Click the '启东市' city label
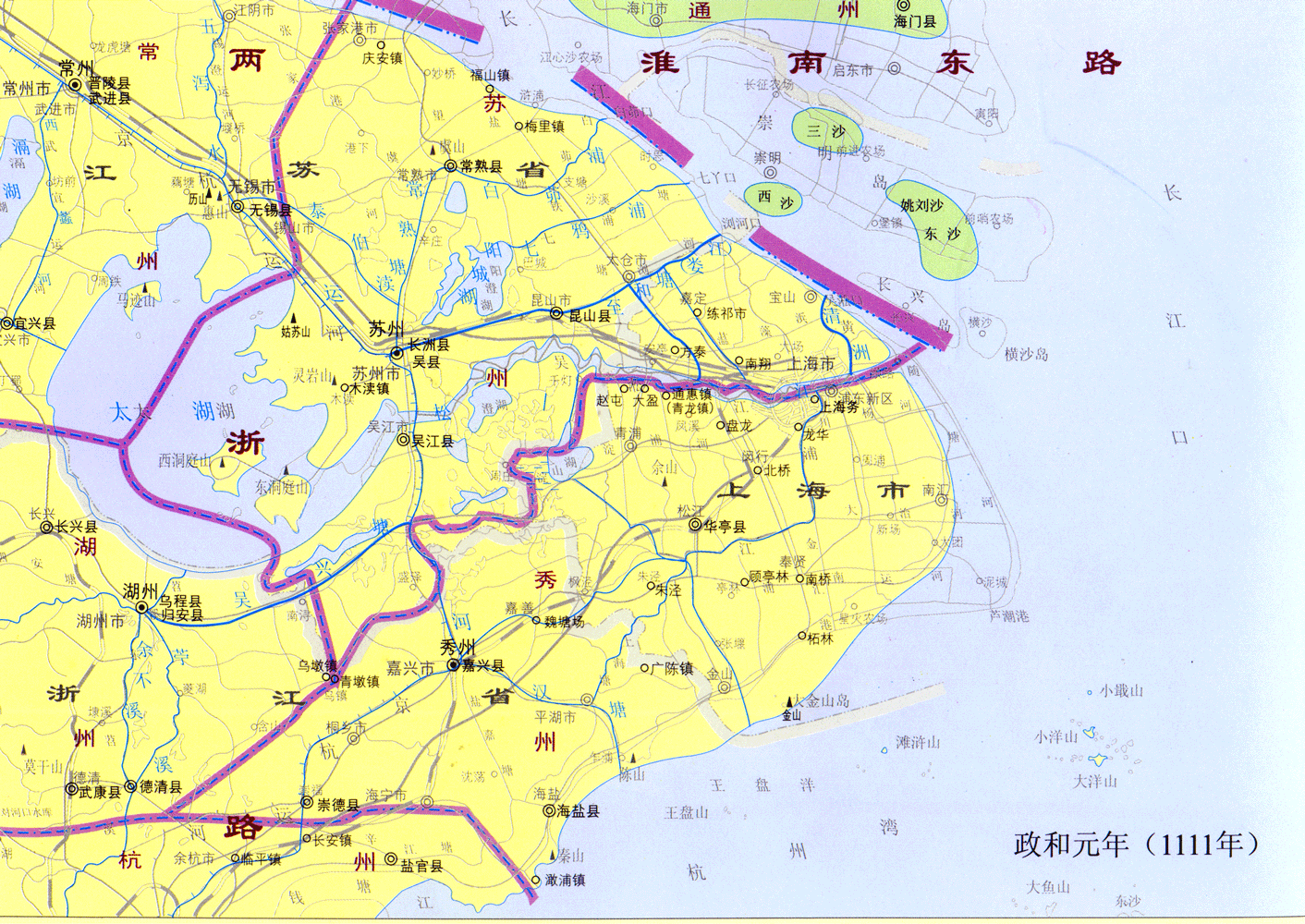The image size is (1305, 924). 853,70
